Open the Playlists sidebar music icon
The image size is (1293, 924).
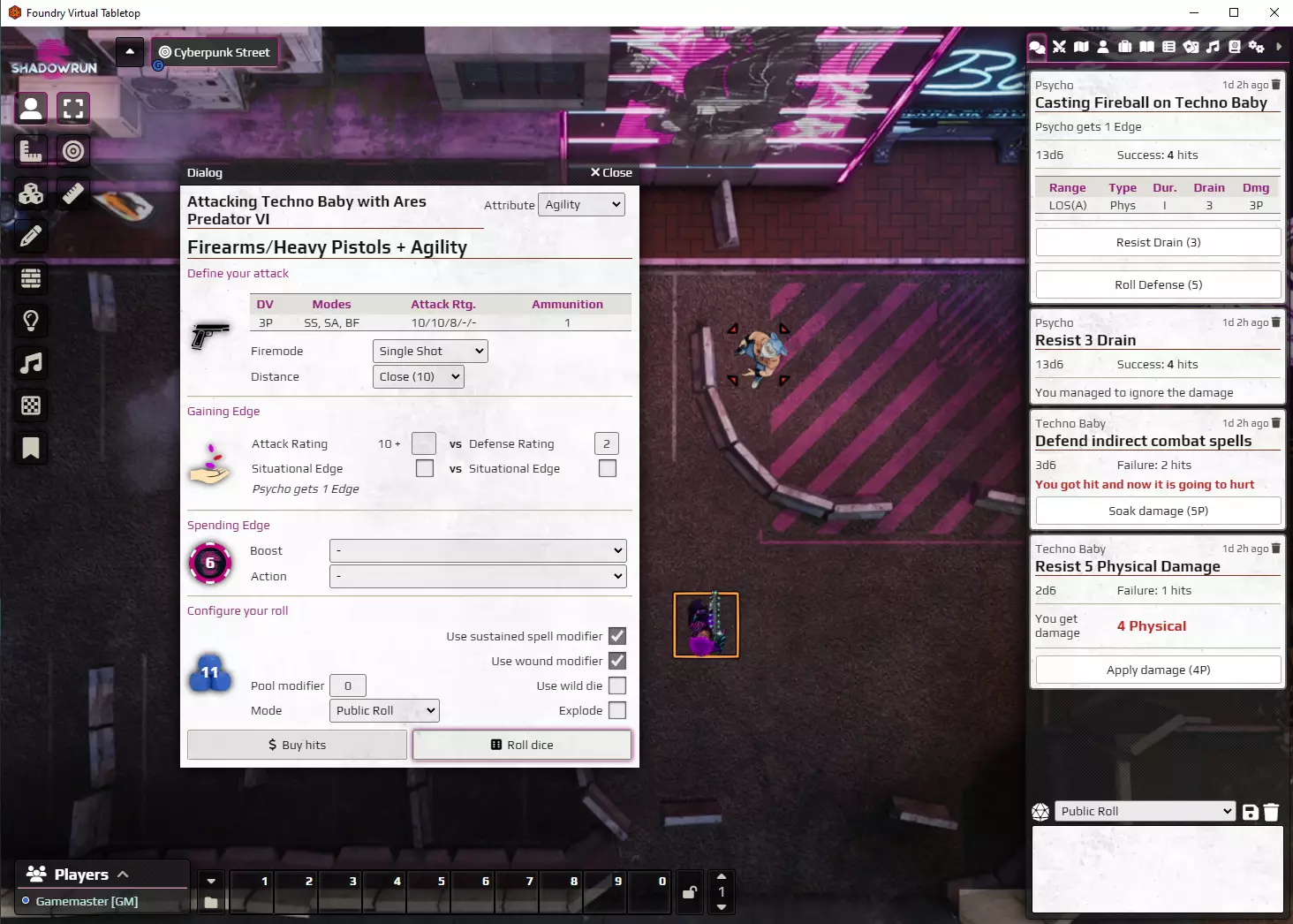(x=1213, y=47)
